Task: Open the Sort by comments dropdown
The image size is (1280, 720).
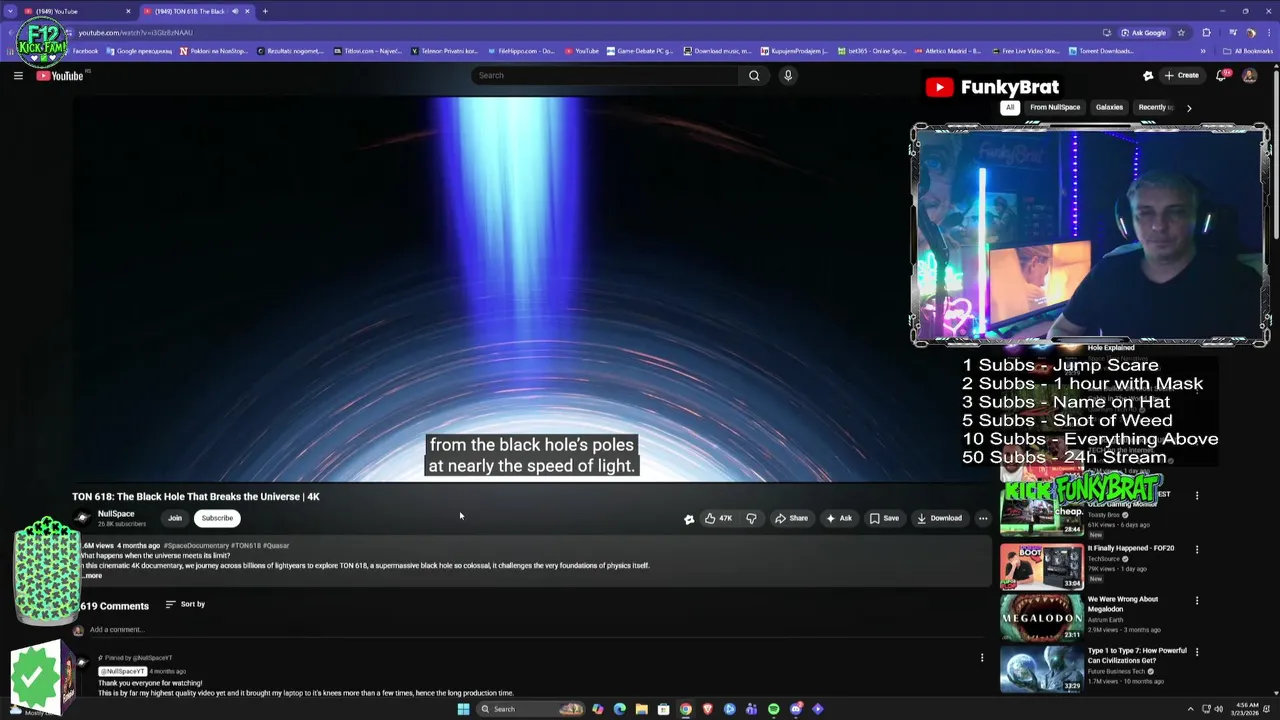Action: 185,604
